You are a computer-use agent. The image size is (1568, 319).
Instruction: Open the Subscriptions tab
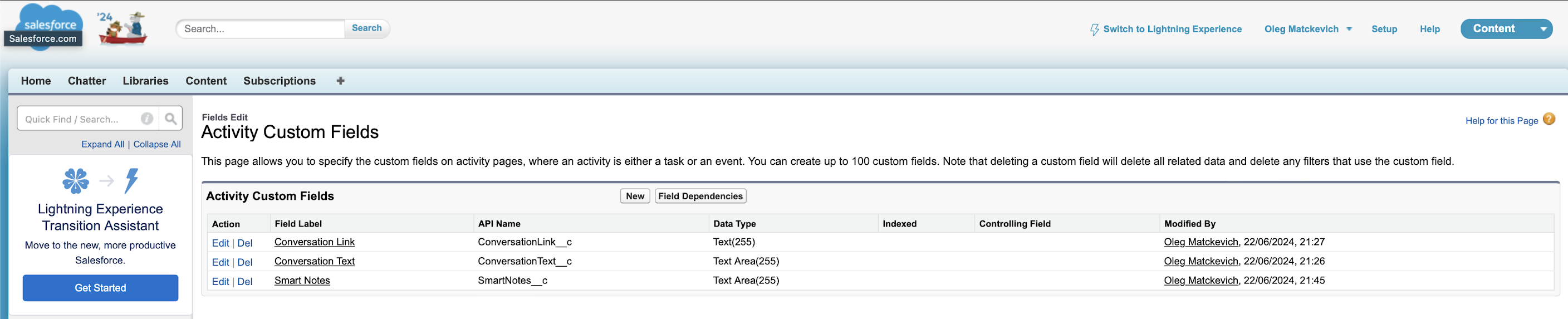point(280,81)
